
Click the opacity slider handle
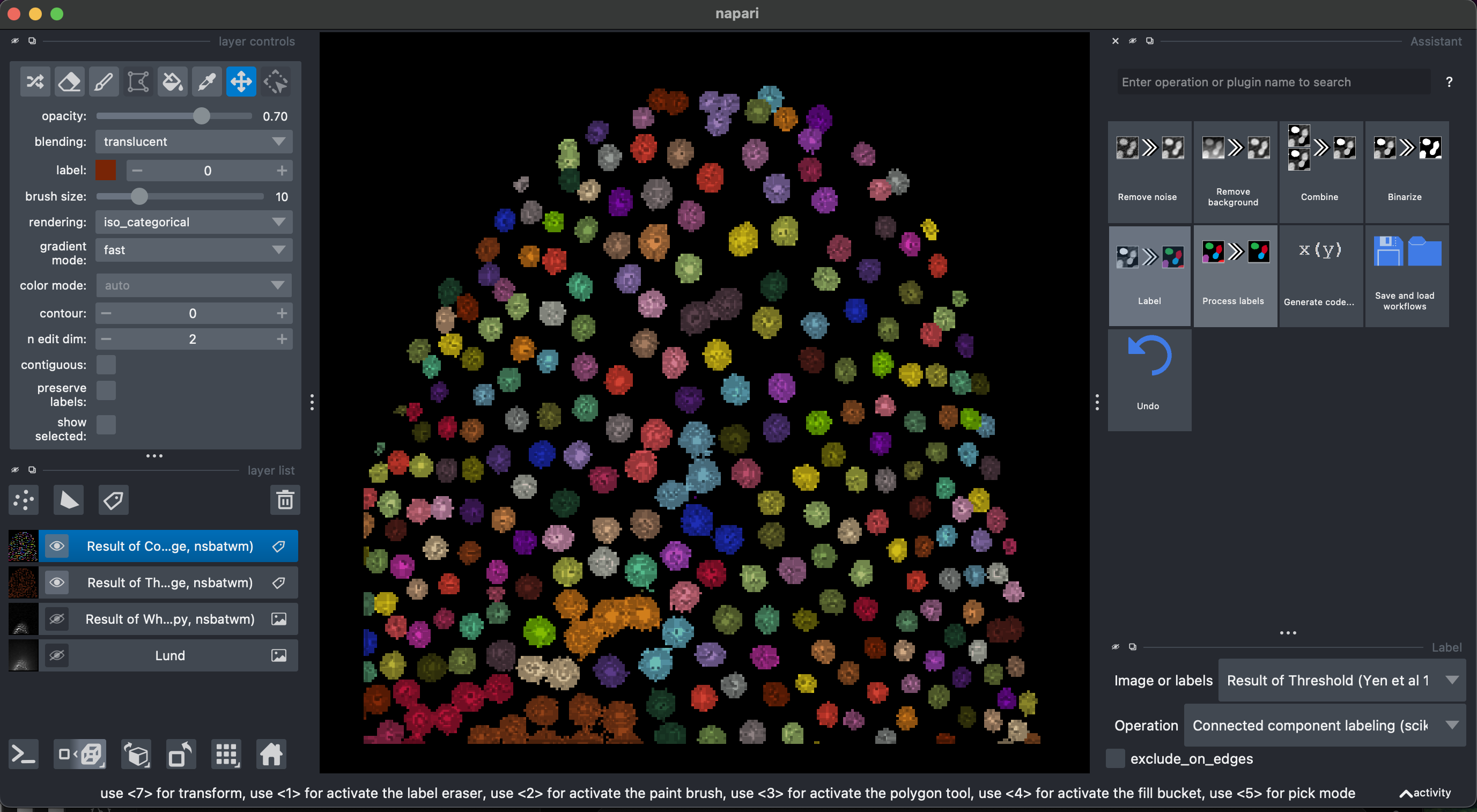tap(201, 116)
